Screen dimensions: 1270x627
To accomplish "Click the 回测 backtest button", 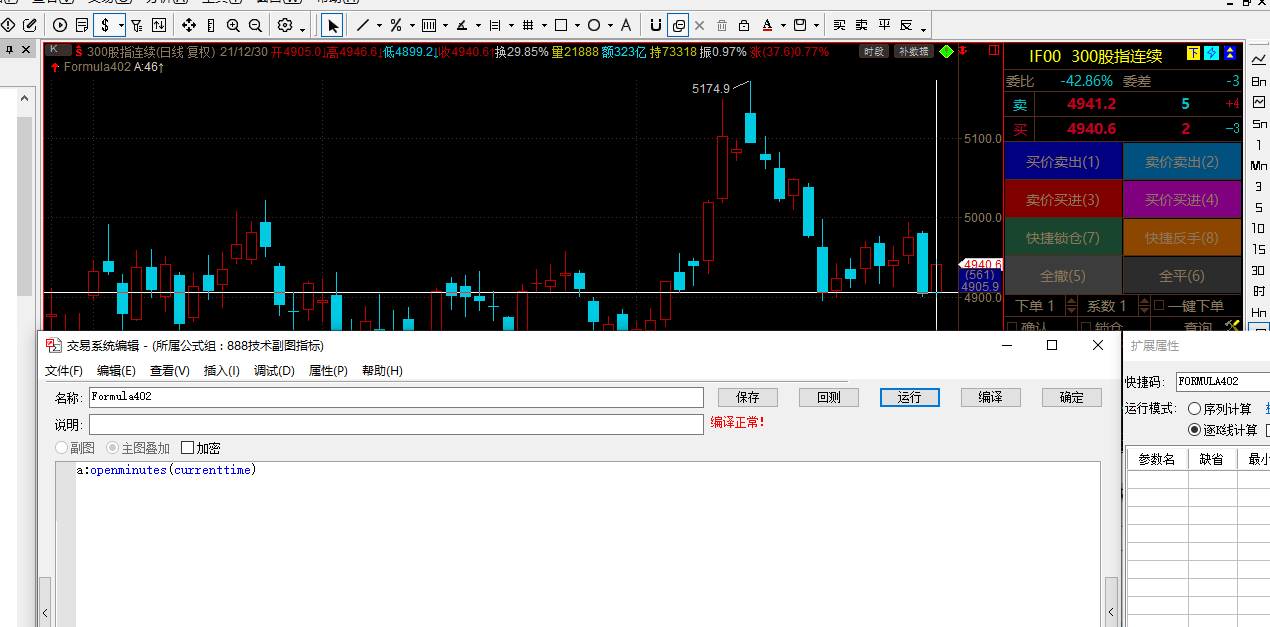I will (829, 397).
